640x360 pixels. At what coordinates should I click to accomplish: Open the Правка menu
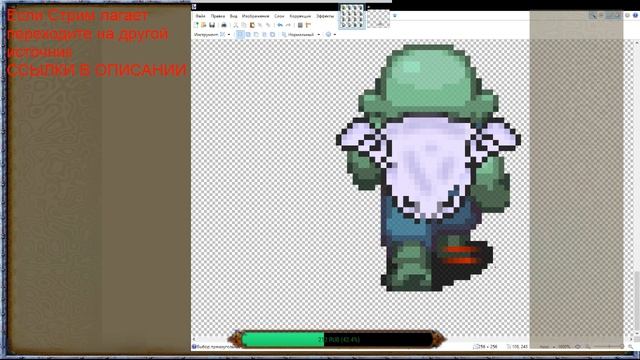[x=218, y=16]
